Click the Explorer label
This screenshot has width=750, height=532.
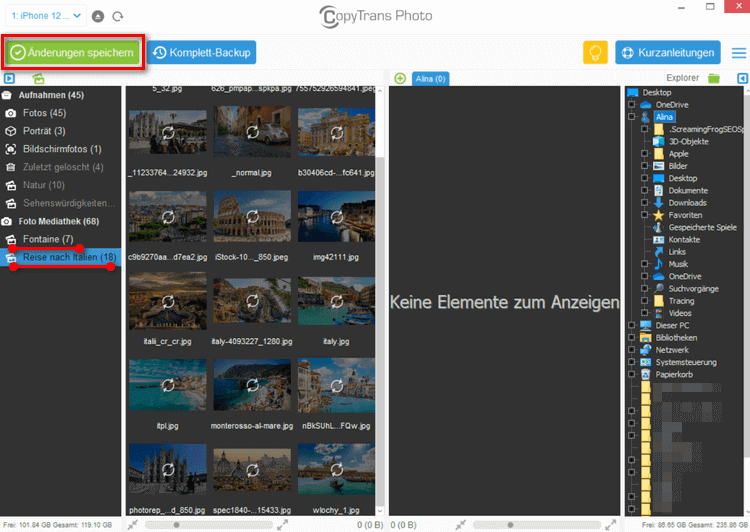[x=683, y=78]
